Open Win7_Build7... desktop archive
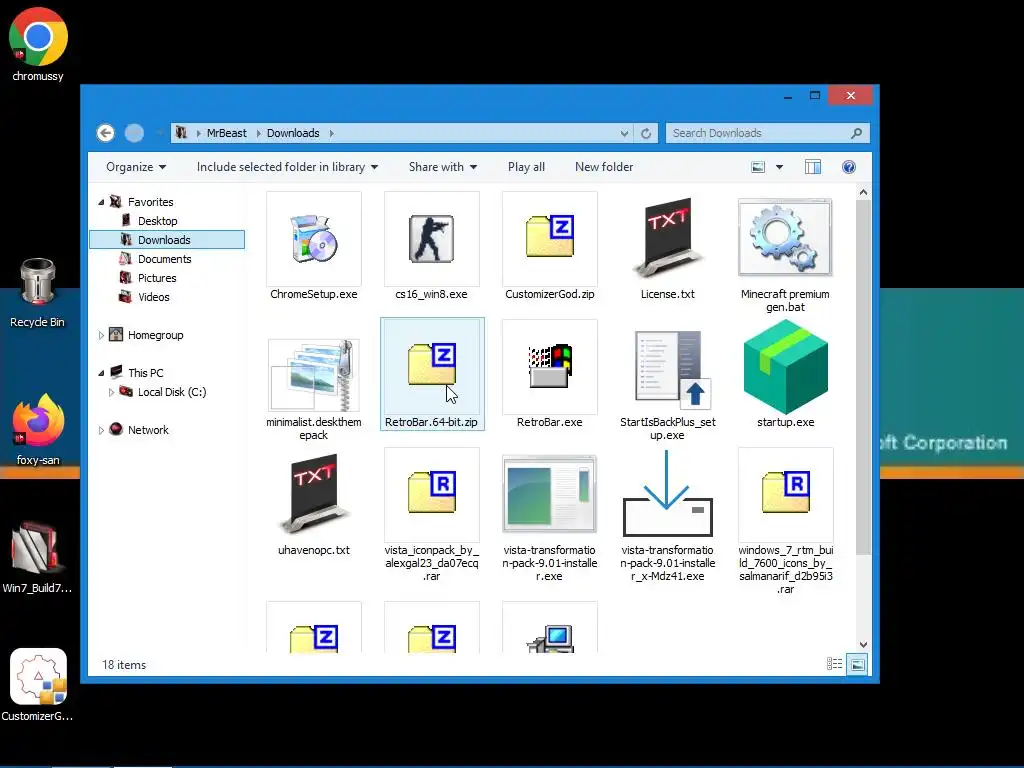 point(37,558)
